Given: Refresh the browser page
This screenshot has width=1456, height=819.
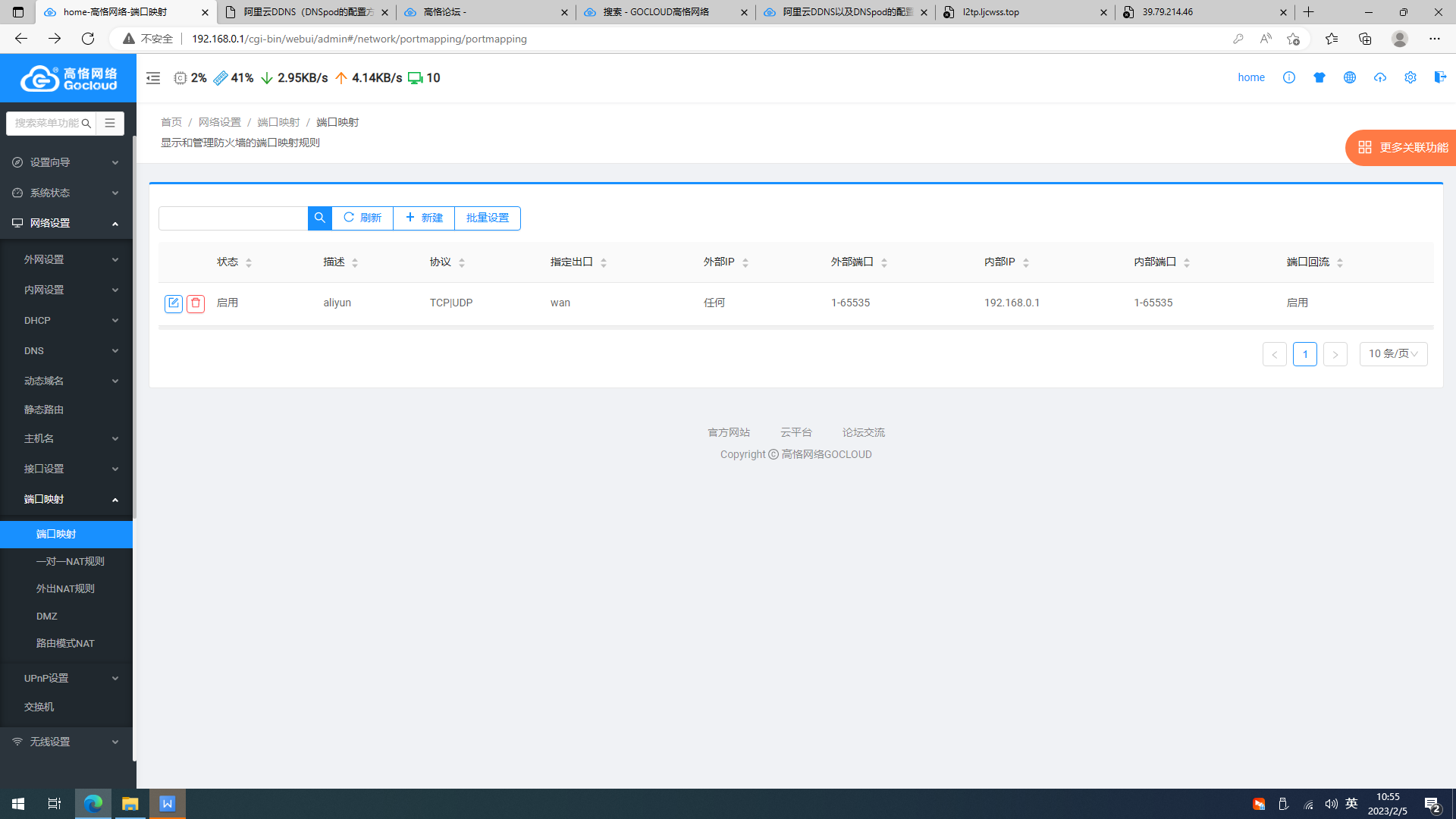Looking at the screenshot, I should click(88, 39).
